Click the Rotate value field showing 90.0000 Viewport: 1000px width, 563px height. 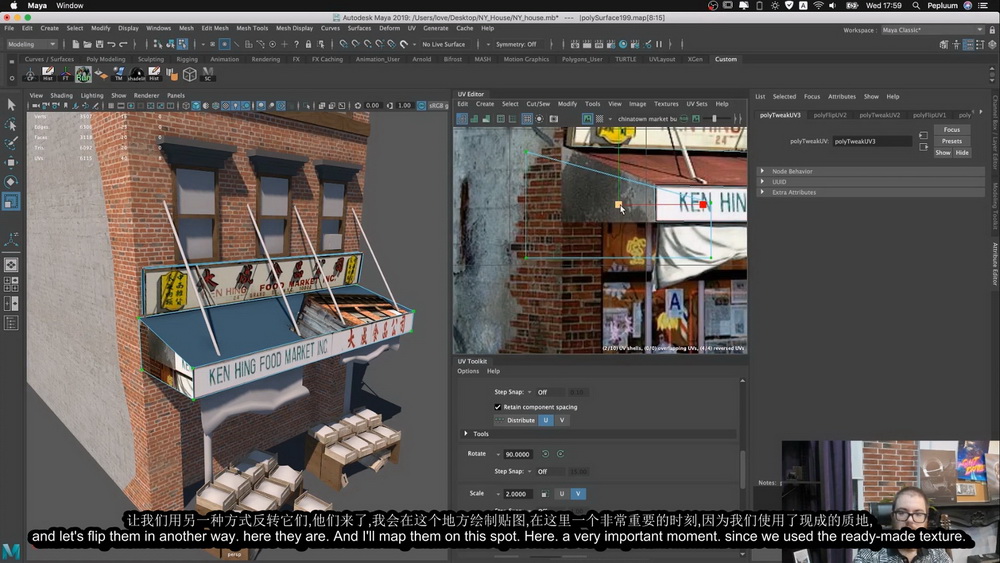click(x=518, y=454)
